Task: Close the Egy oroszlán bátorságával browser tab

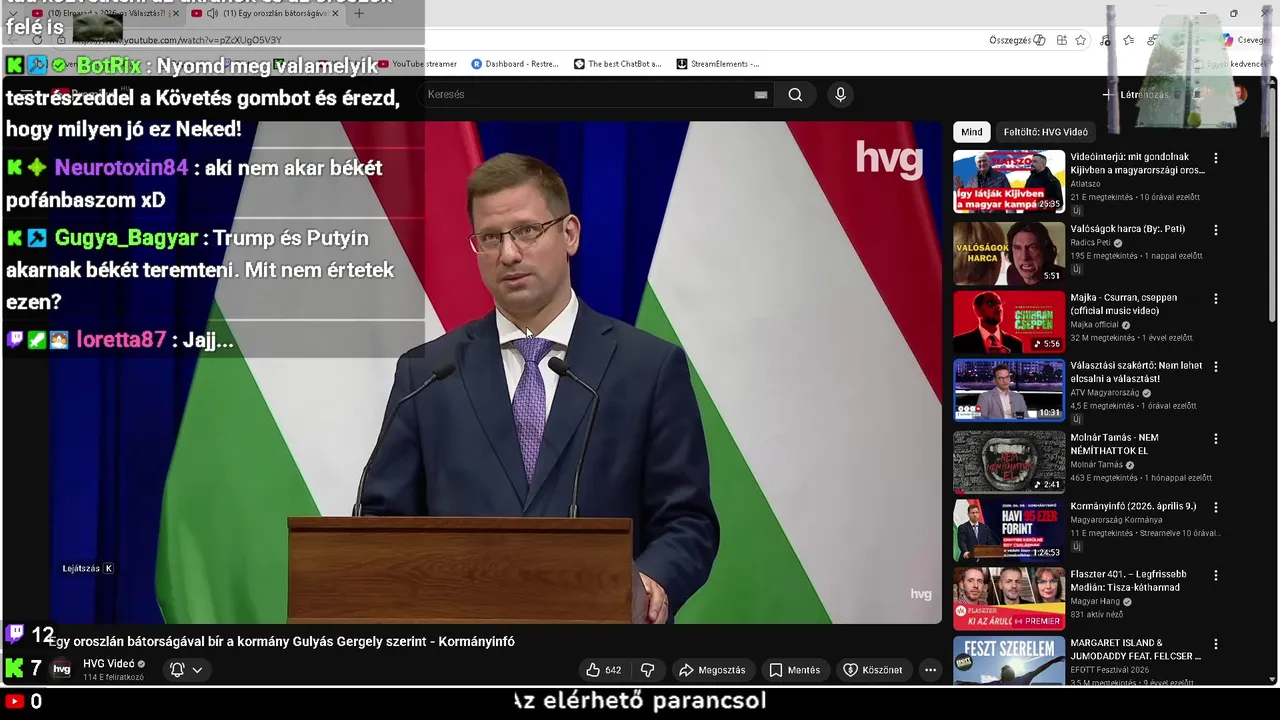Action: pyautogui.click(x=335, y=13)
